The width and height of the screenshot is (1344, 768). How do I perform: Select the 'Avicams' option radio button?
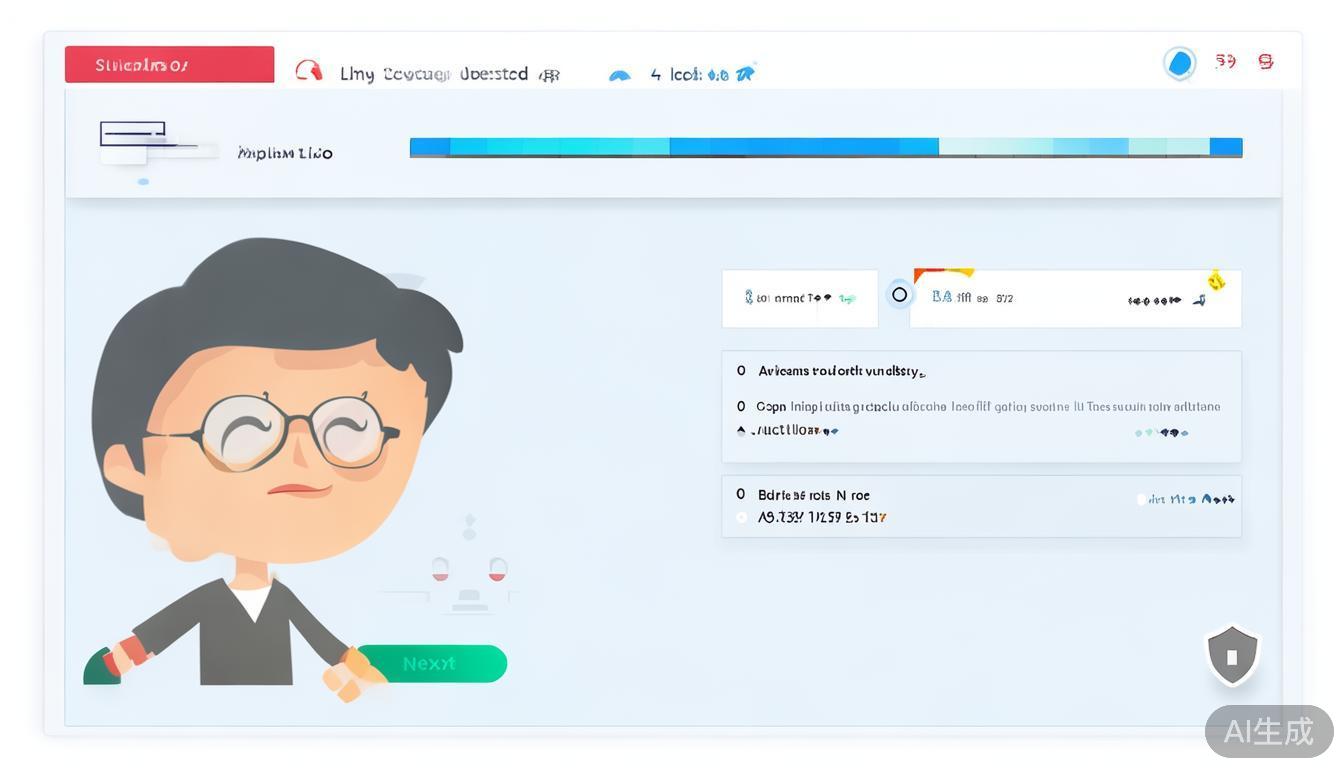tap(741, 371)
